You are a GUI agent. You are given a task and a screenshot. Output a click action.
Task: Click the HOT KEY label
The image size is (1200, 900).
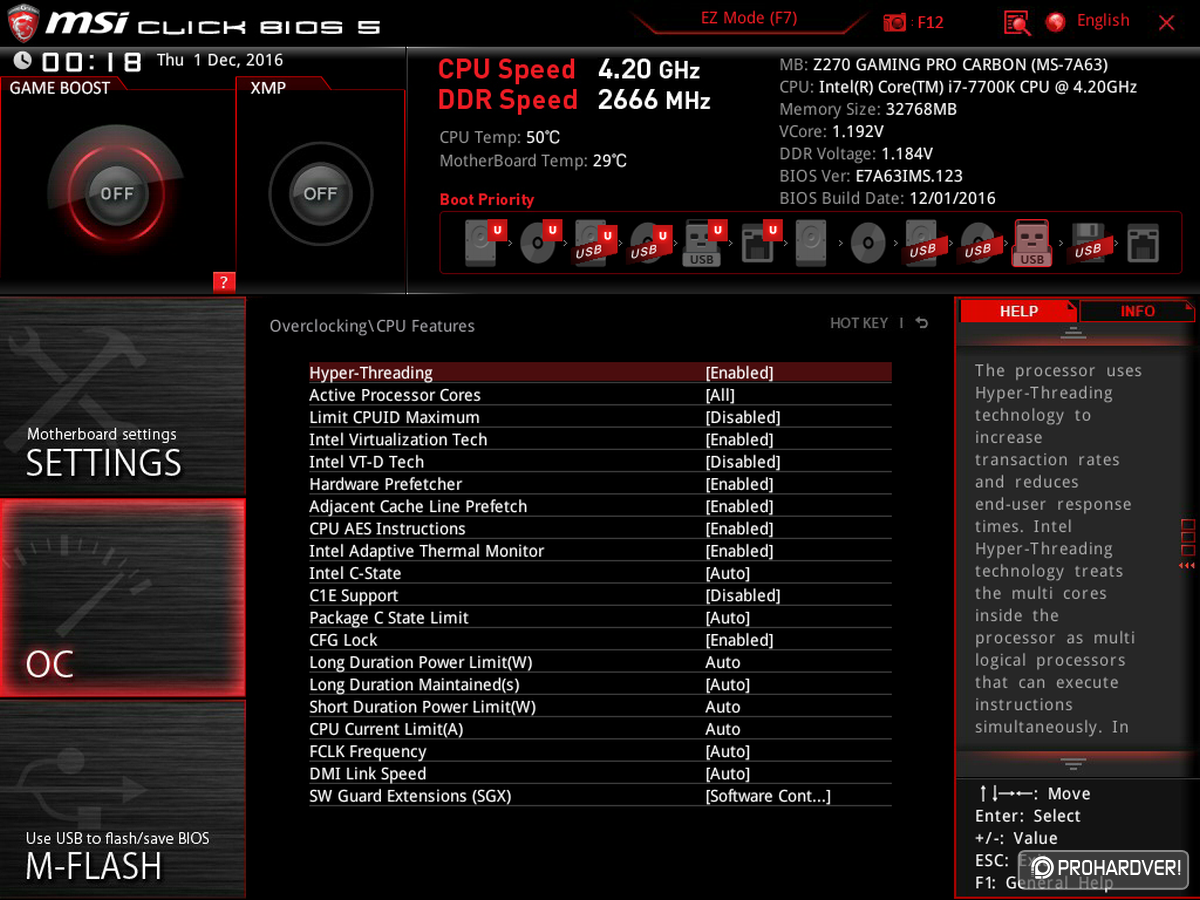pos(859,323)
